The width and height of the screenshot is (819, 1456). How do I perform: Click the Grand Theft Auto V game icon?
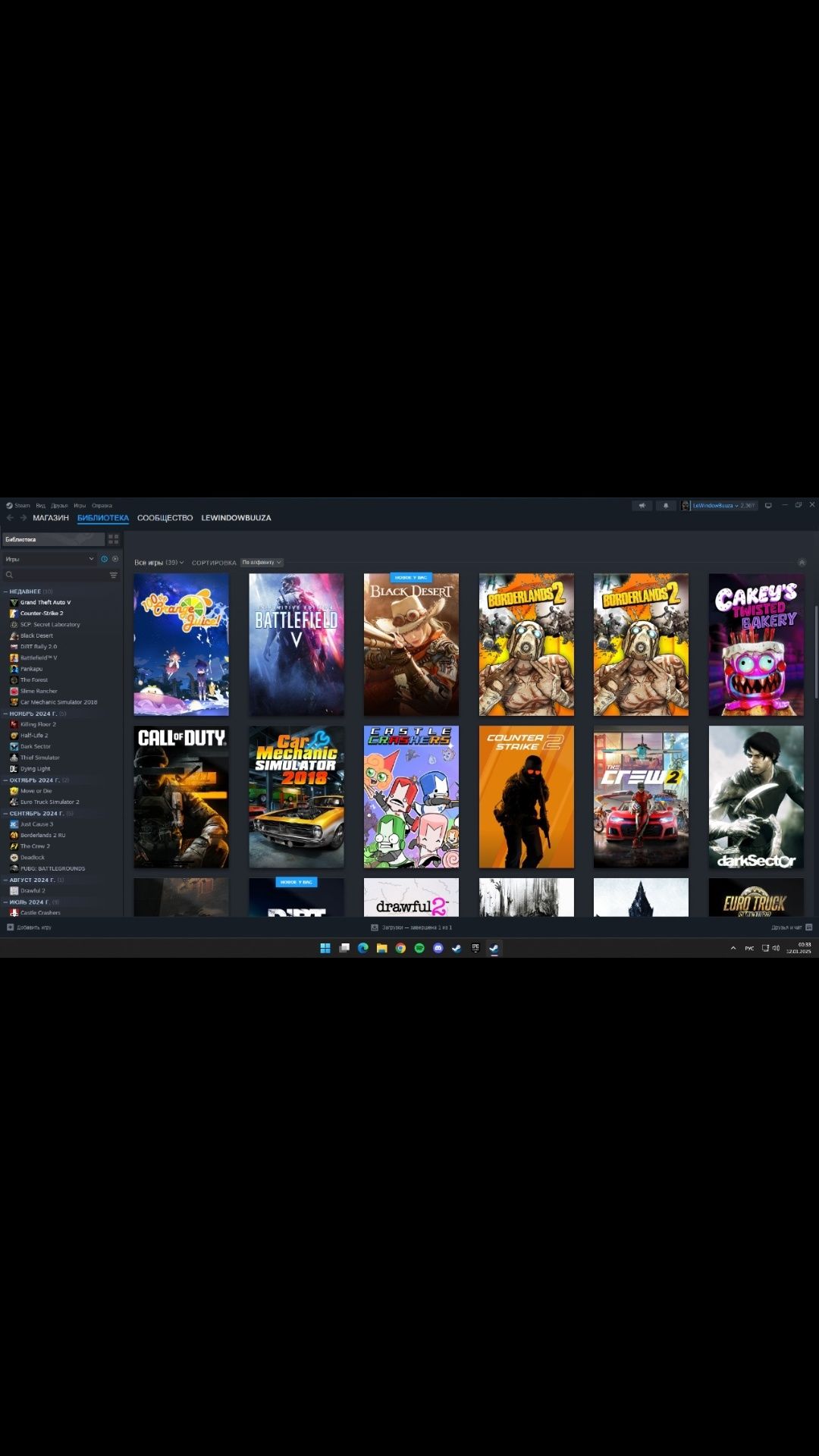click(14, 602)
